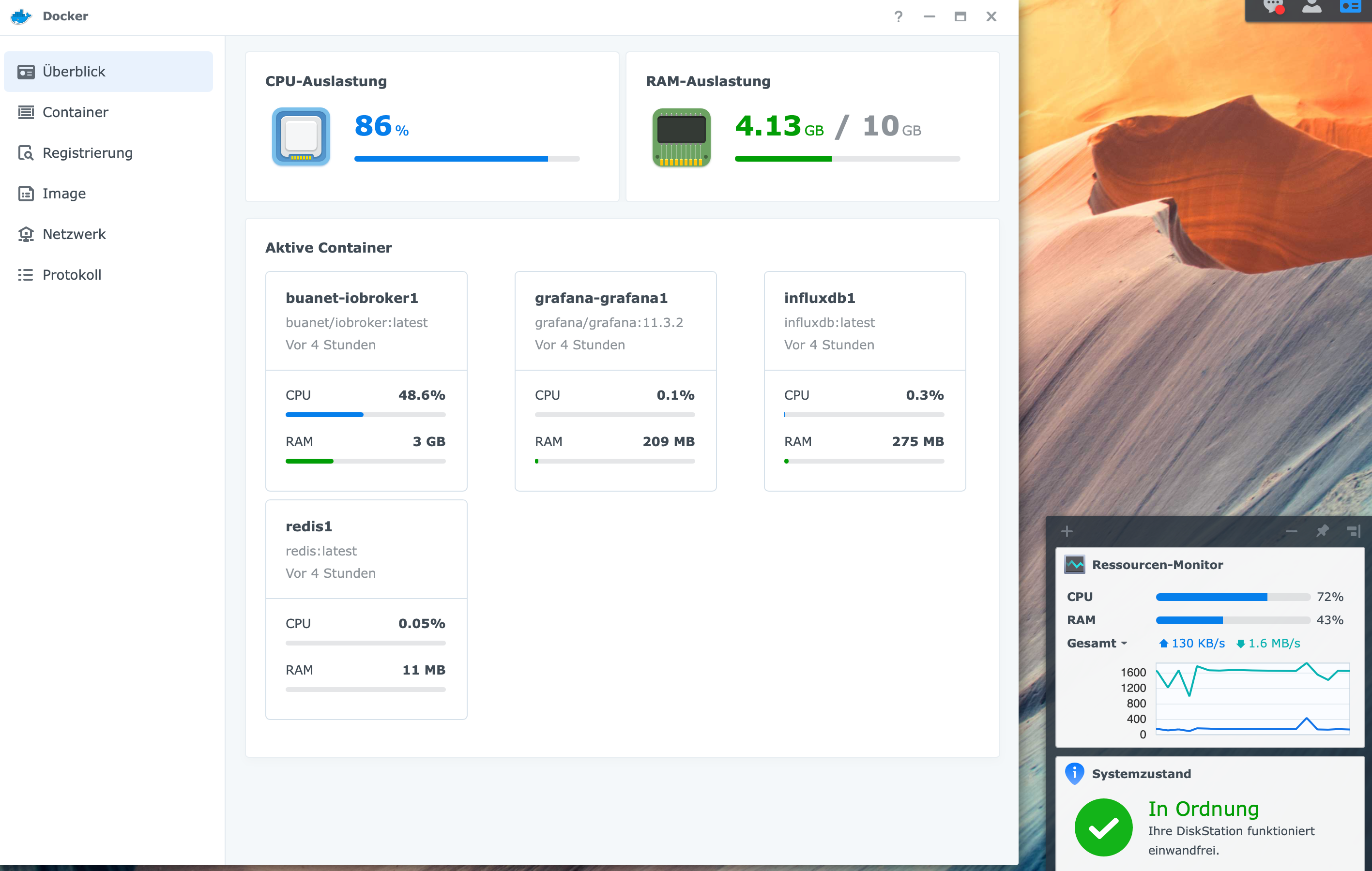Click the CPU chip icon
Image resolution: width=1372 pixels, height=871 pixels.
(x=301, y=137)
